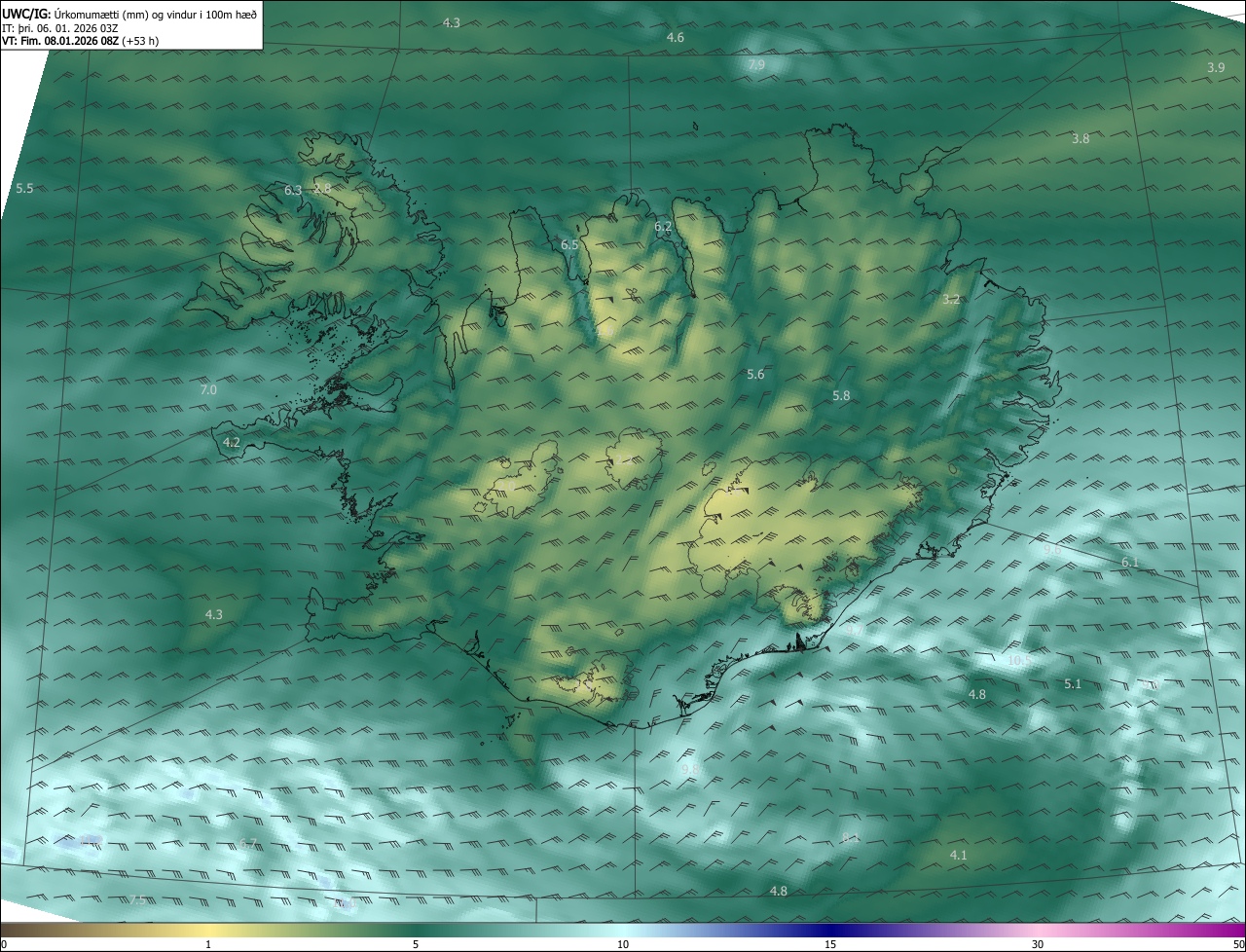The image size is (1246, 952).
Task: Click the 'VT: Fim. 08.01.2026 08Z (+53 h)' line
Action: pos(80,41)
